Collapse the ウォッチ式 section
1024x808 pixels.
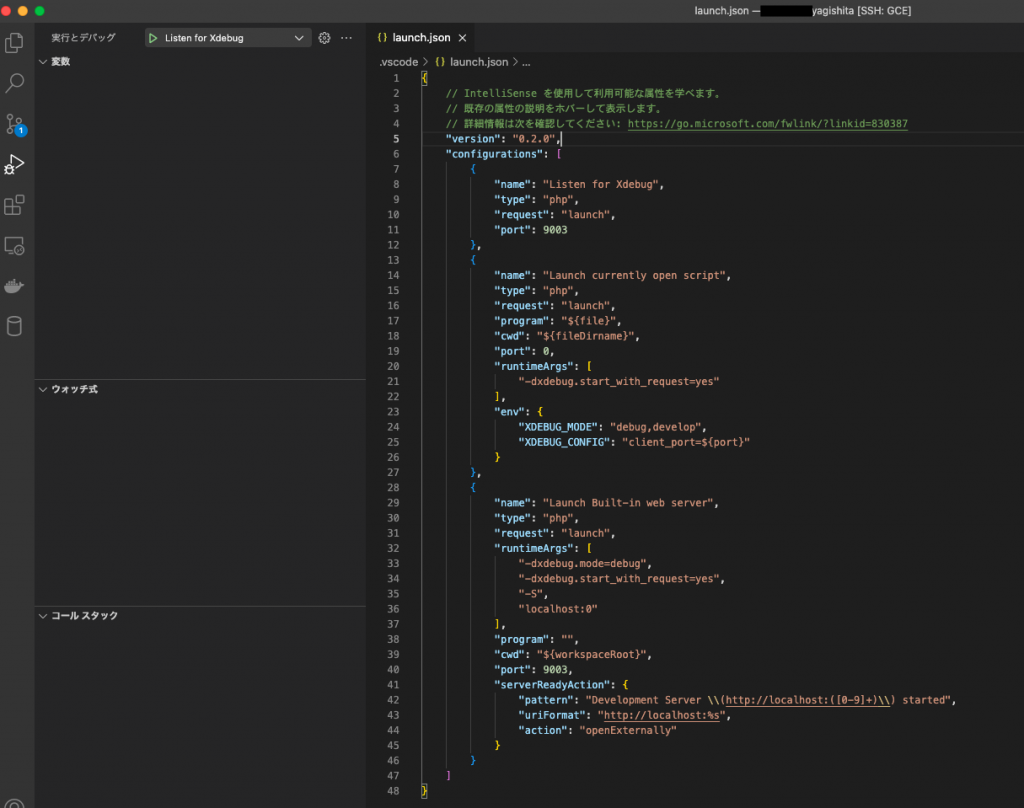(x=74, y=389)
